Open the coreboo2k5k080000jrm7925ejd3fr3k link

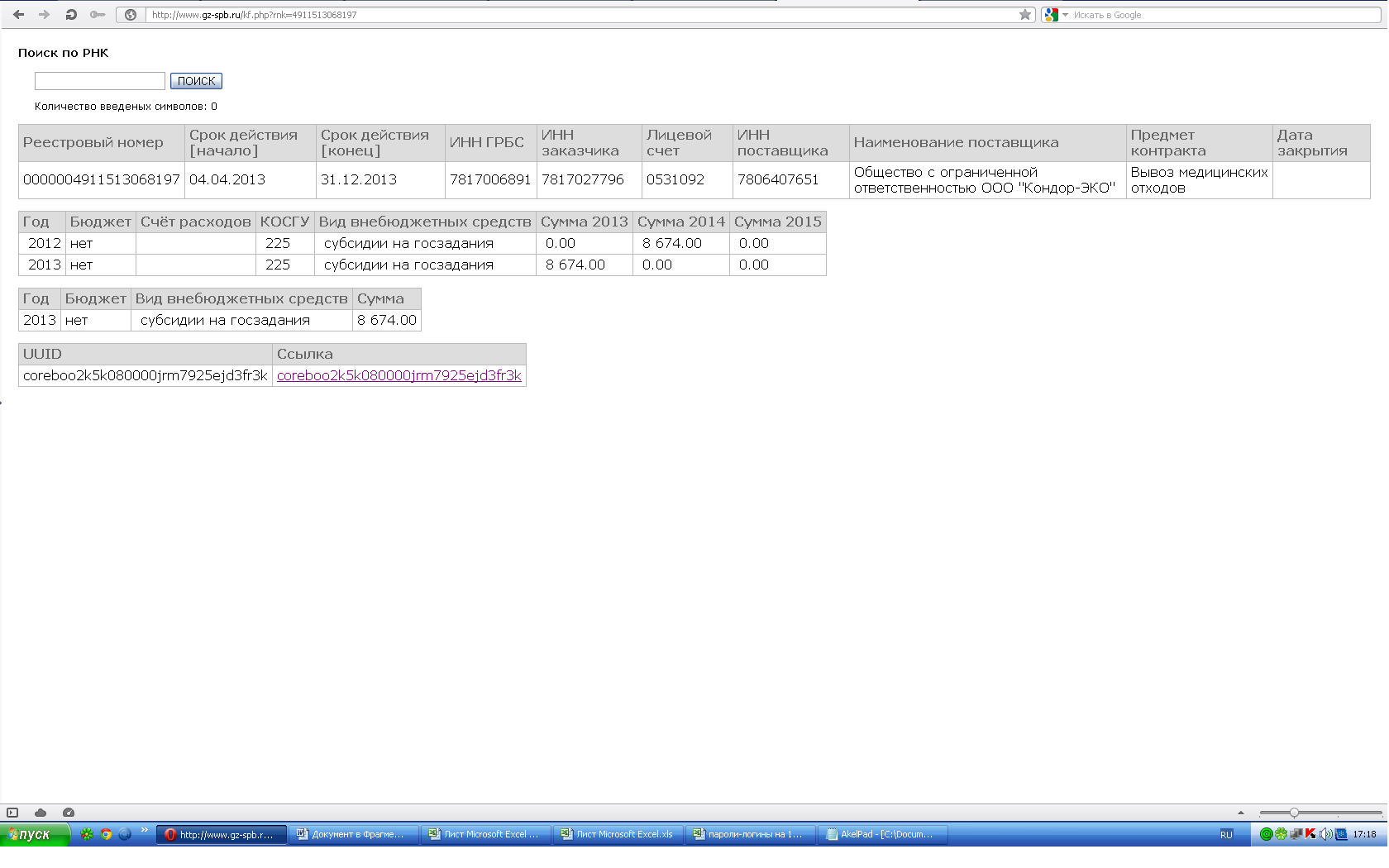399,375
